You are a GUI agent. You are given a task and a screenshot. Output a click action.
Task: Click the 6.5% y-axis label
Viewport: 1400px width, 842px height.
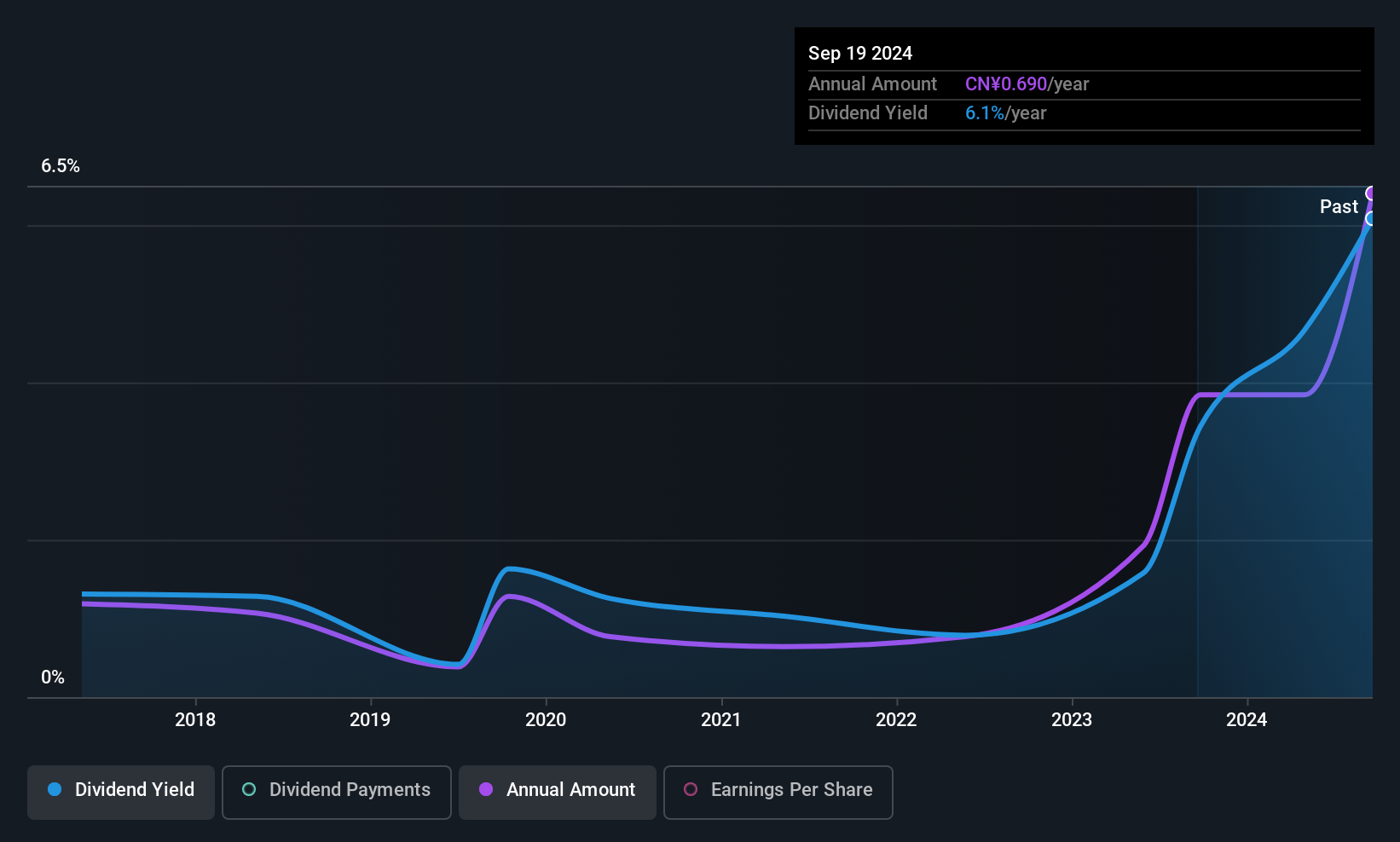pos(61,166)
